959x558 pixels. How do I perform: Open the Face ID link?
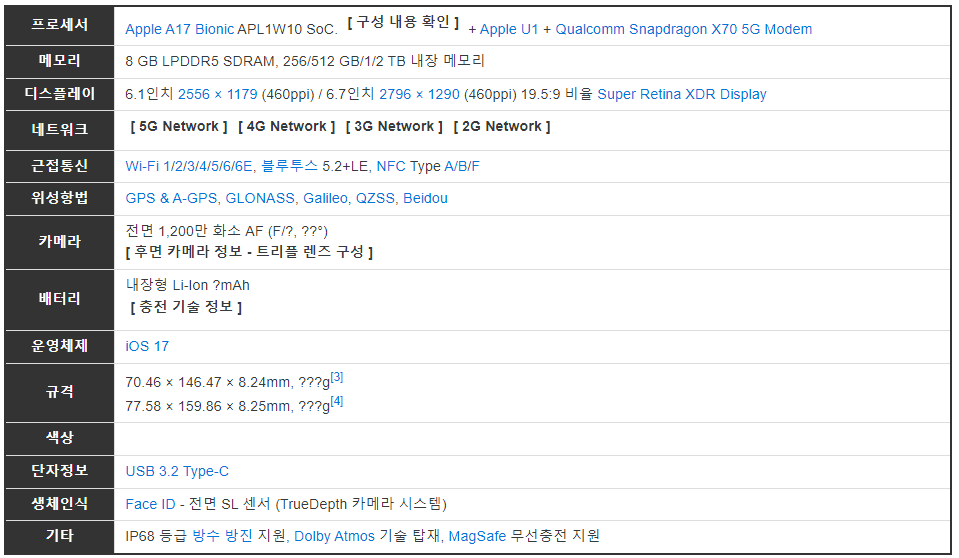click(150, 504)
